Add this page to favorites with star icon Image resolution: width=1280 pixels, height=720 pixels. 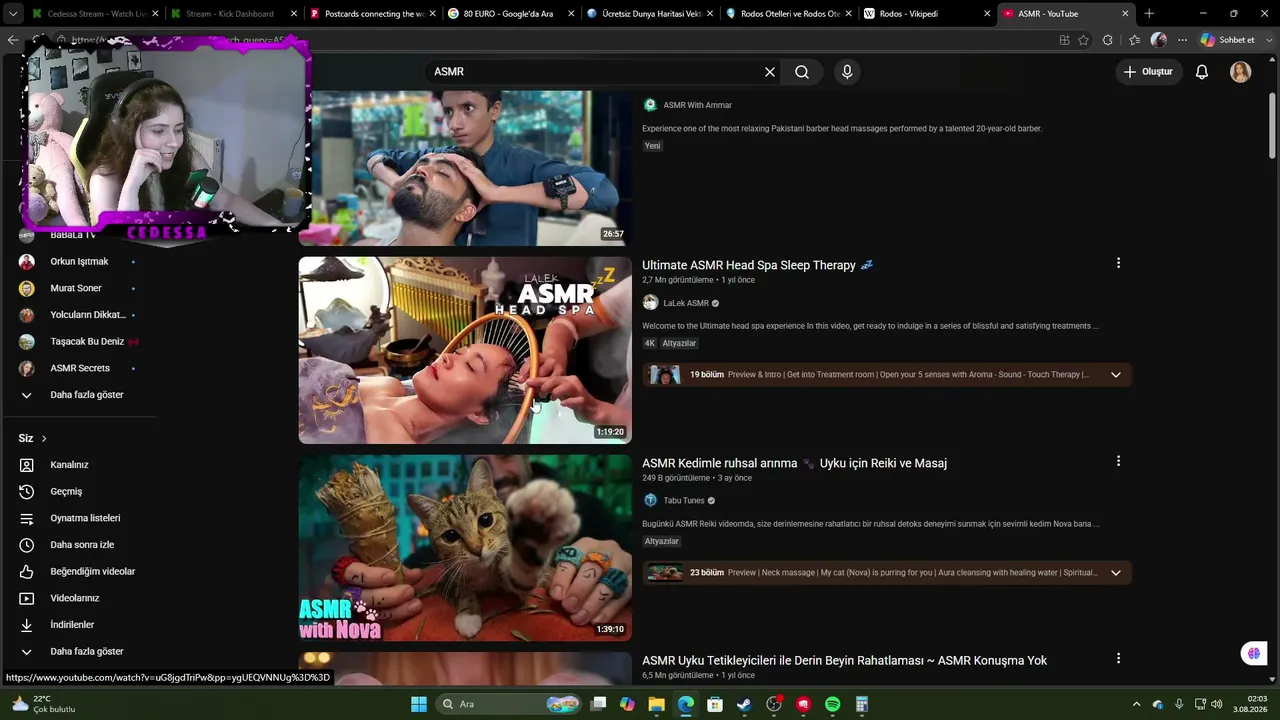coord(1083,40)
